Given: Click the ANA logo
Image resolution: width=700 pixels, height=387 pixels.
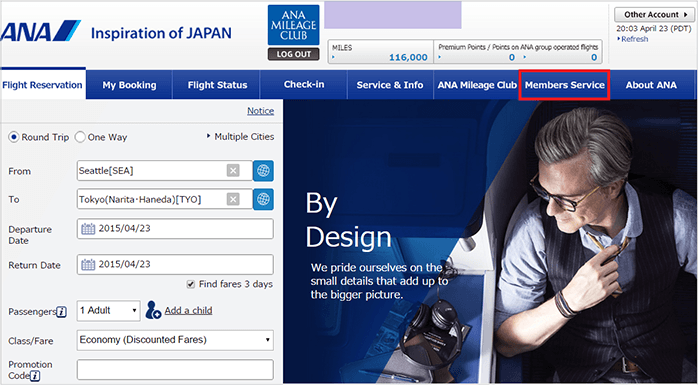Looking at the screenshot, I should coord(40,31).
